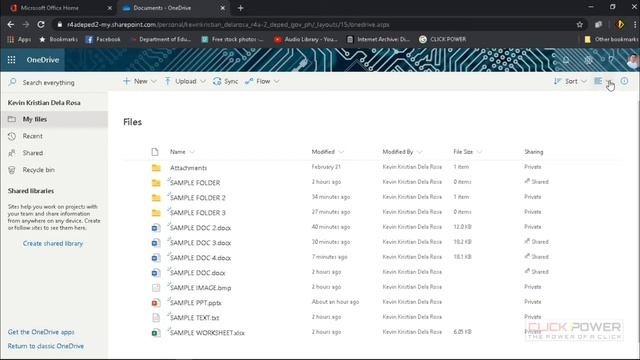This screenshot has width=640, height=360.
Task: Open the Flow dropdown menu
Action: click(x=262, y=81)
